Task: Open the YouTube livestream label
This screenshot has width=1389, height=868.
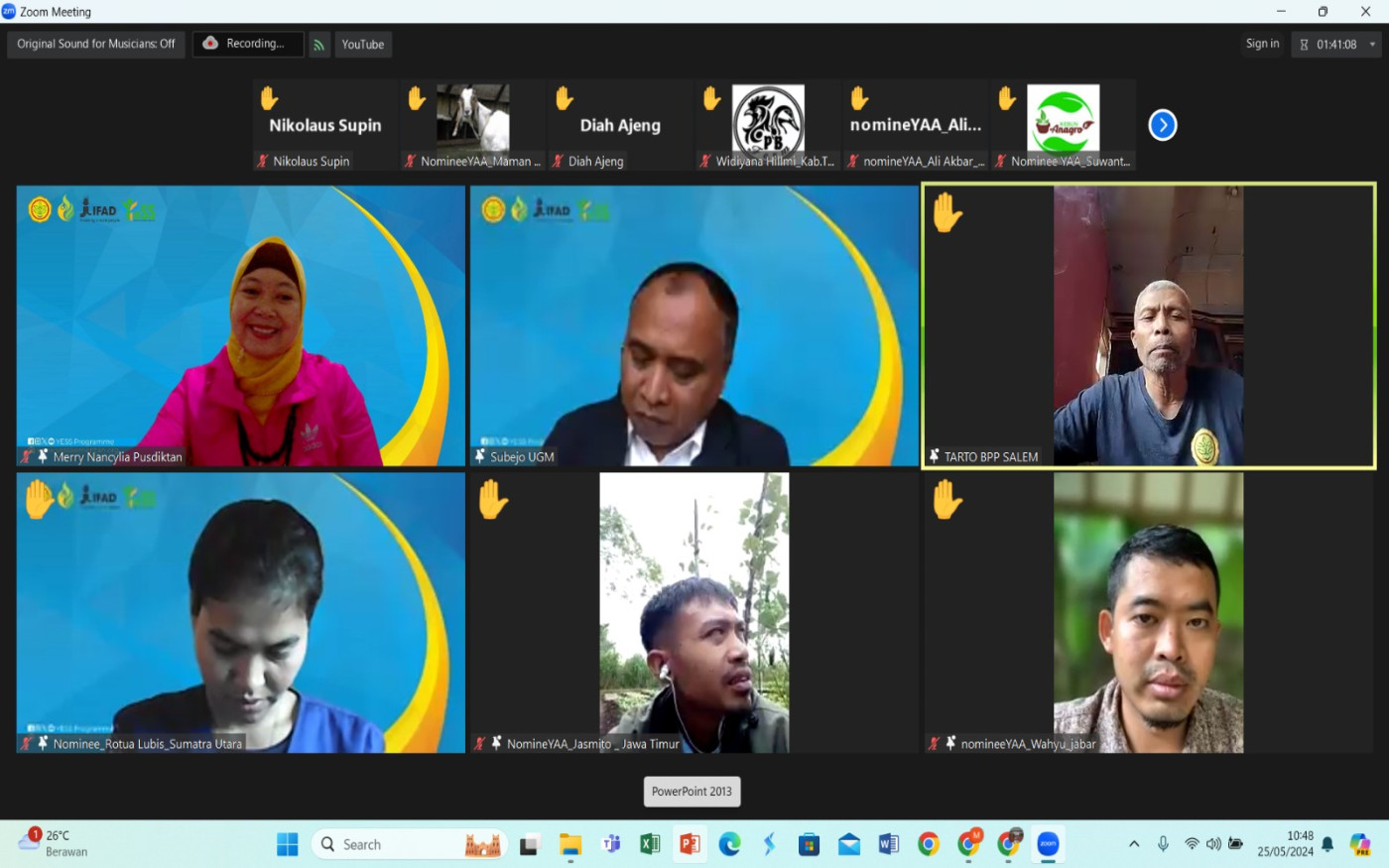Action: pyautogui.click(x=363, y=45)
